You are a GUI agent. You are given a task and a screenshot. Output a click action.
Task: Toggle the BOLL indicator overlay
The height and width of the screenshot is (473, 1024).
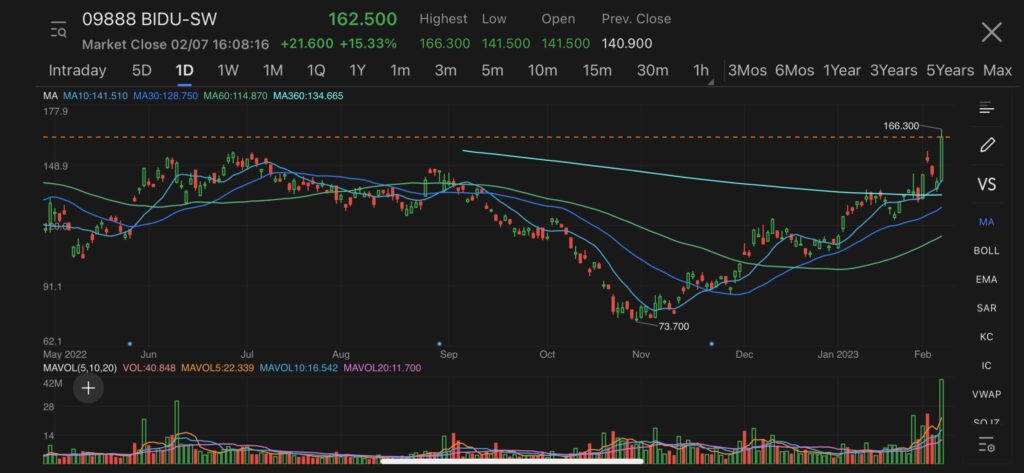click(x=987, y=250)
